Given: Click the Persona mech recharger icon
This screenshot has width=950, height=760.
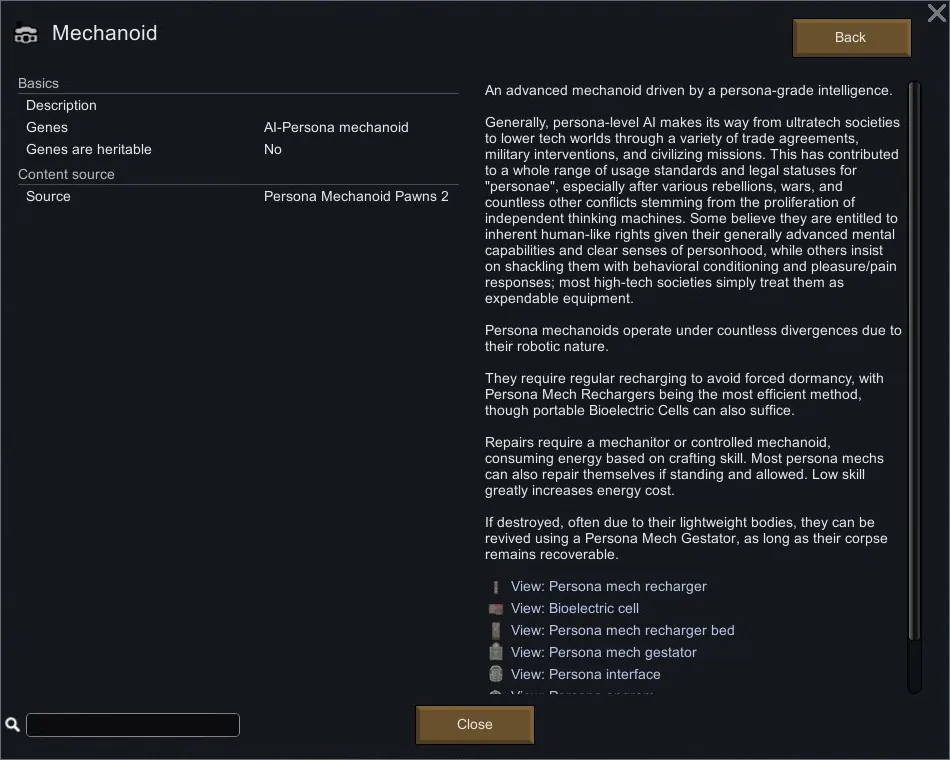Looking at the screenshot, I should click(x=495, y=587).
